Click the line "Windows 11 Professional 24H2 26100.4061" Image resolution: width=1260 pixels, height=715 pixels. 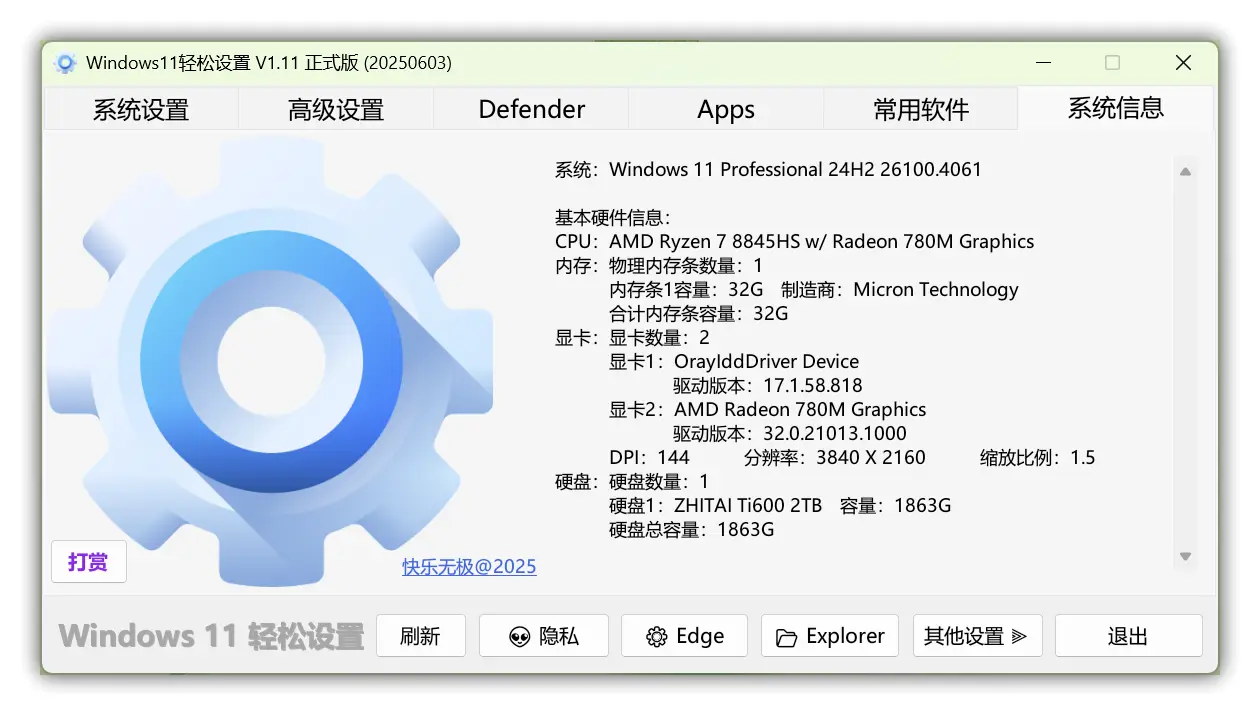pos(795,169)
